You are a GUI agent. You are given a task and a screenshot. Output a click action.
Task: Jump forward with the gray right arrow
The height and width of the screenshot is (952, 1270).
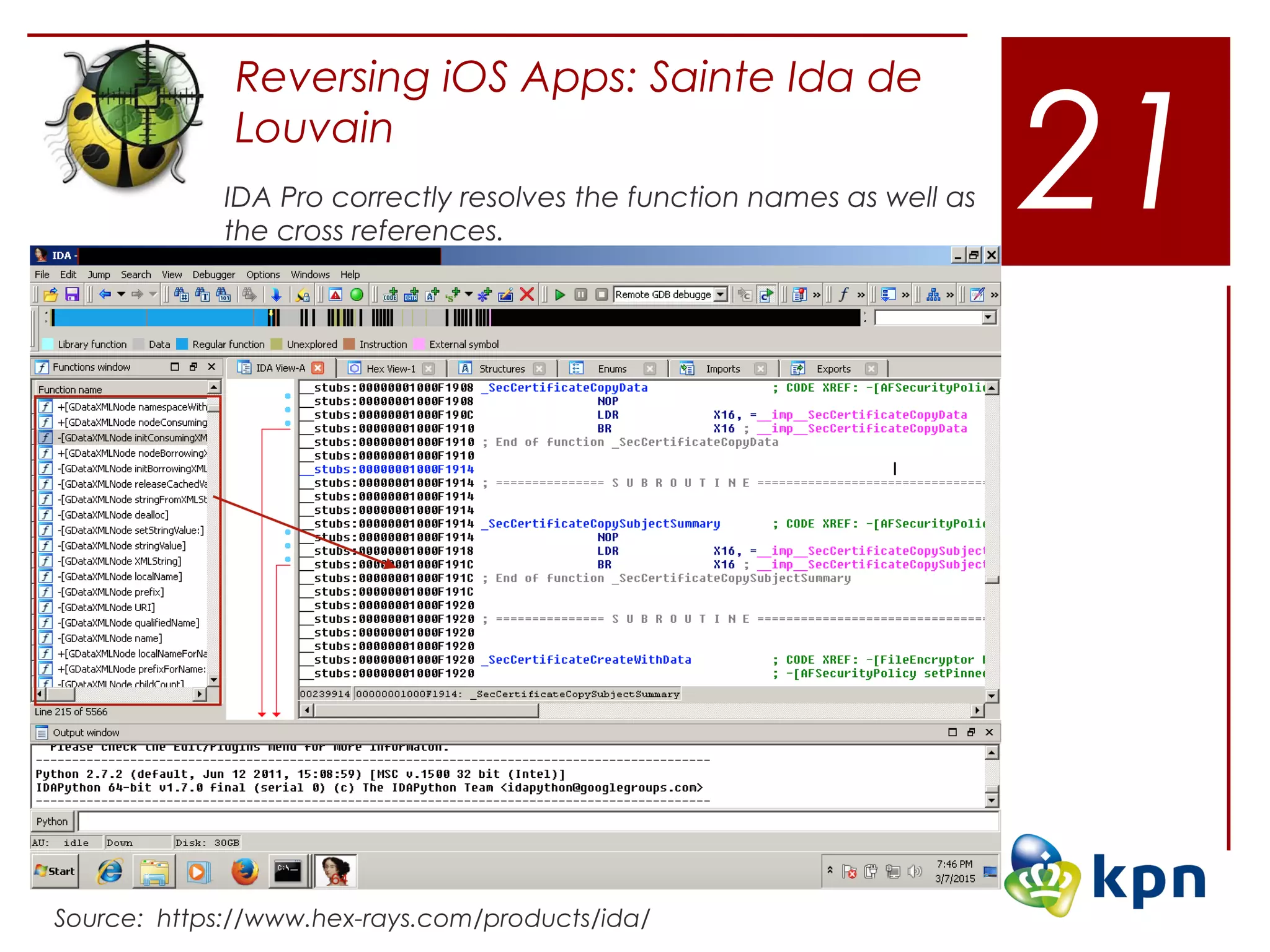point(137,295)
